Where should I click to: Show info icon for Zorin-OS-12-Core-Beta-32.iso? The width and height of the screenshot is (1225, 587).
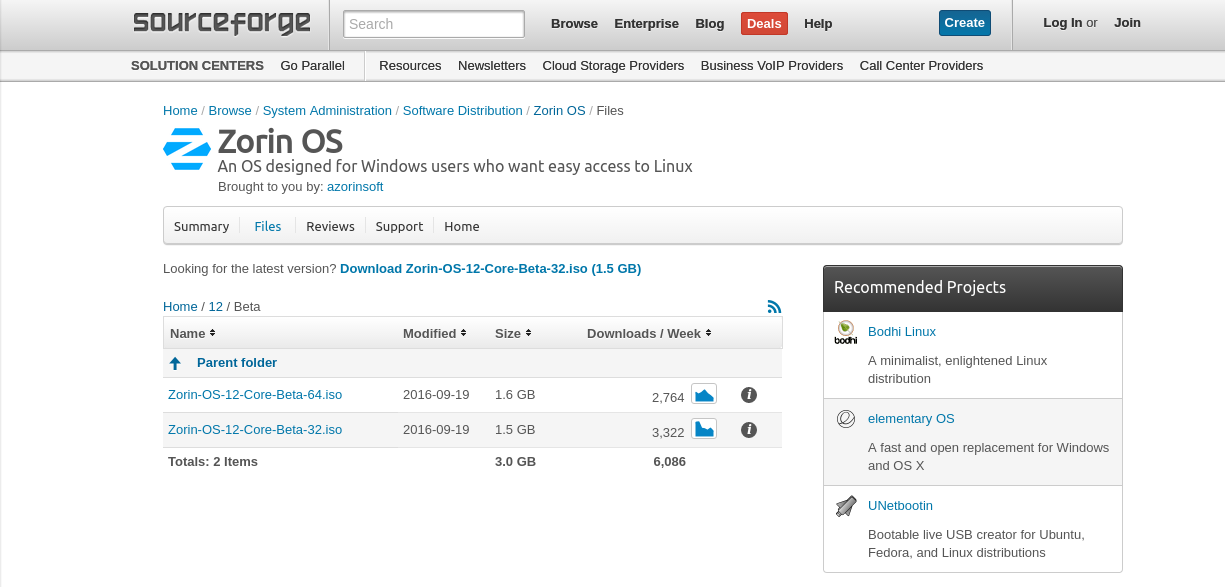tap(749, 430)
